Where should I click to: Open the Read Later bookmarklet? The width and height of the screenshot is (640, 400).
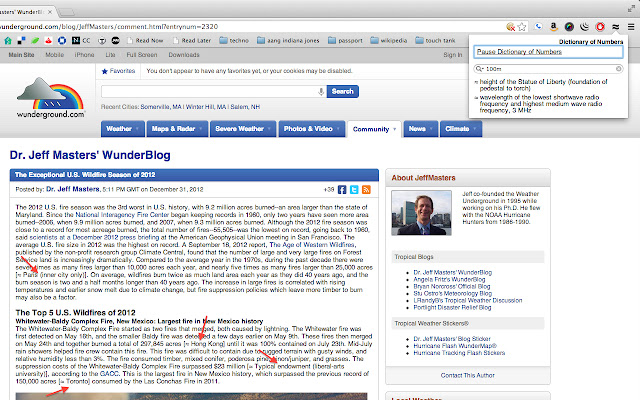pos(192,40)
